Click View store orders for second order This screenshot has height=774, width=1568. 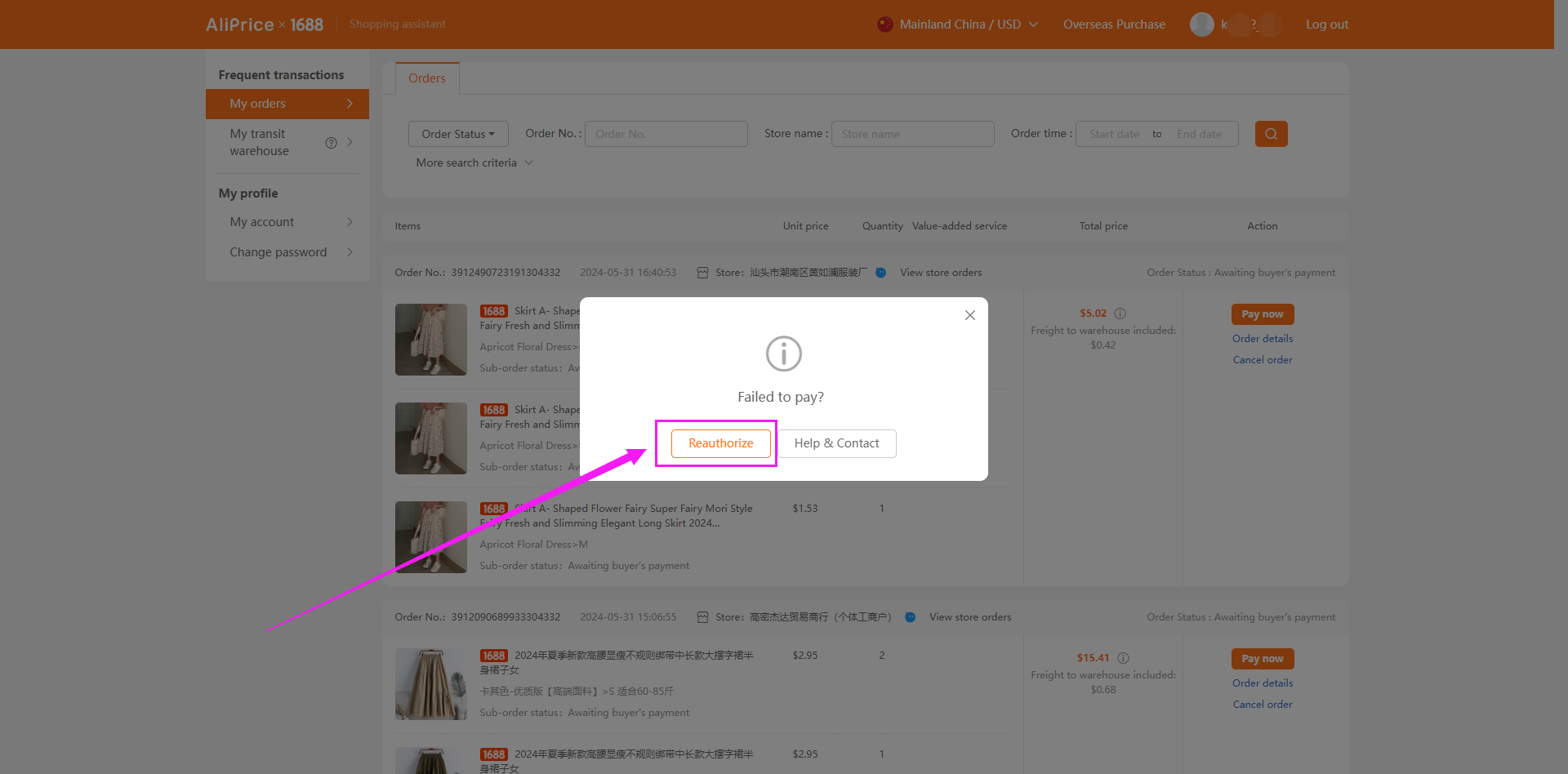click(x=970, y=617)
